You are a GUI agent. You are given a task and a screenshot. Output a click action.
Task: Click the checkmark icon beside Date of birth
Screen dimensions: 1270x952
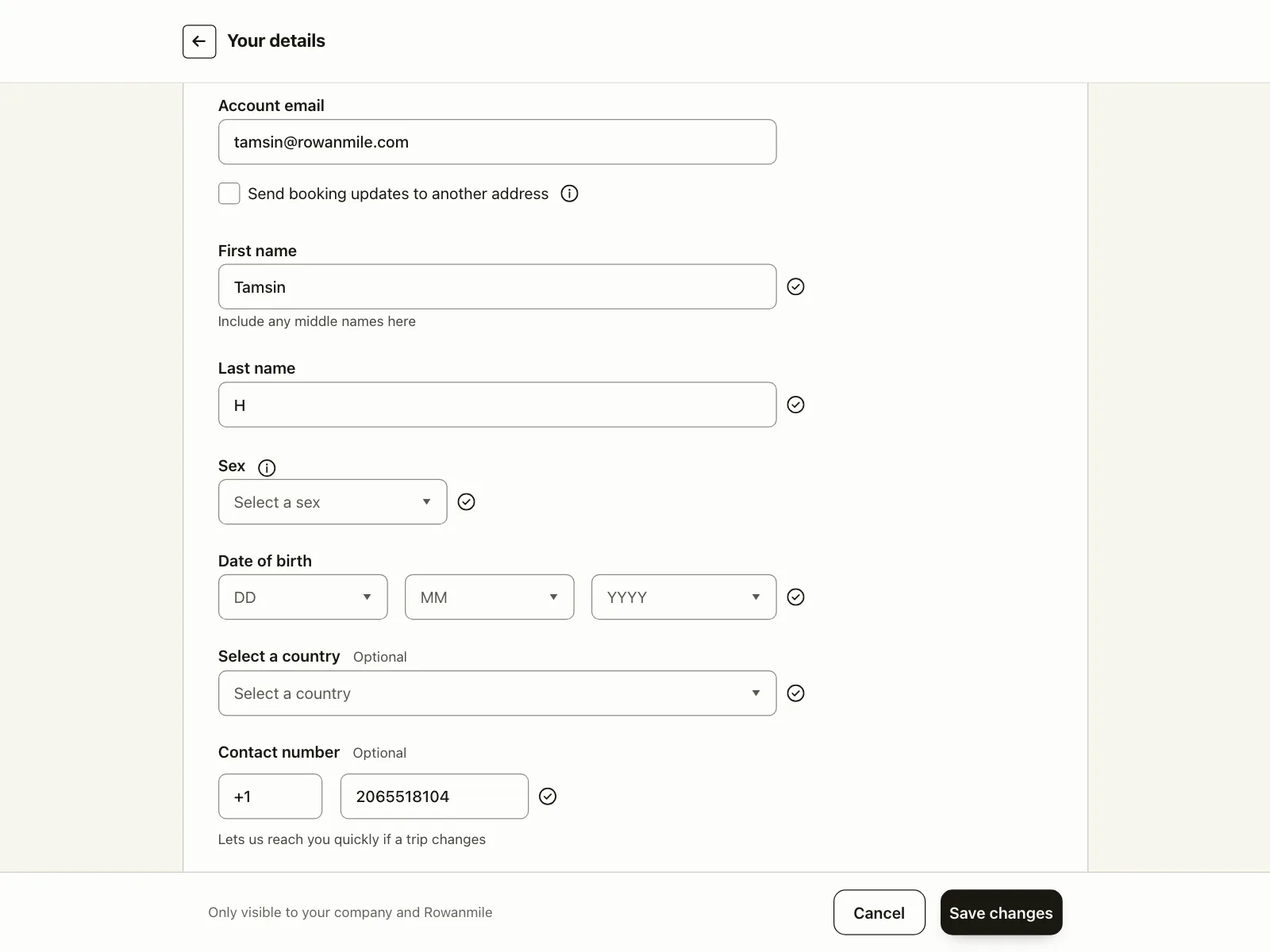tap(795, 597)
